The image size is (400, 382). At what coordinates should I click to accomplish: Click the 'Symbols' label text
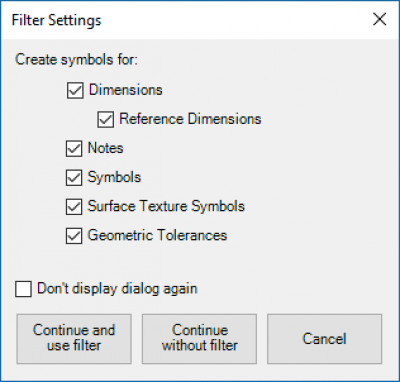[x=114, y=177]
